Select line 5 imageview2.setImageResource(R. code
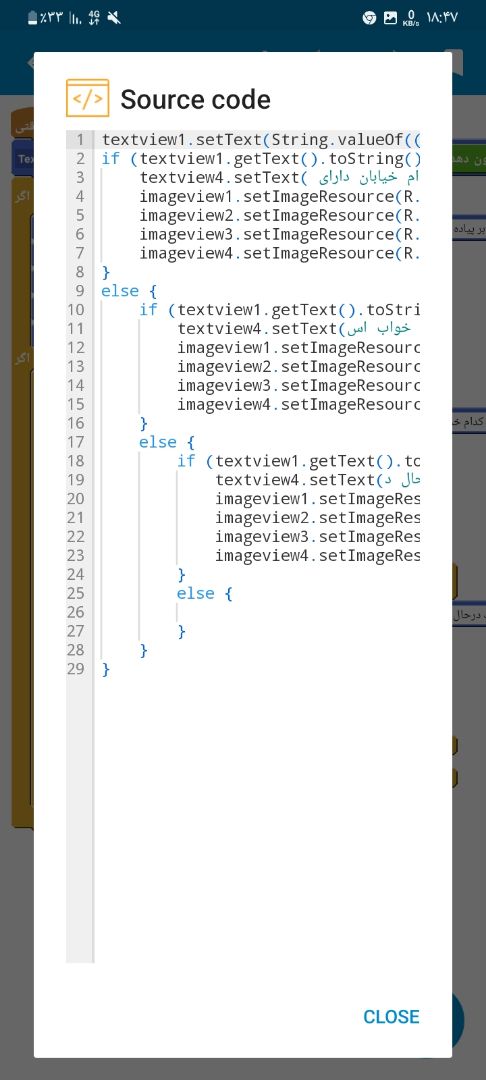Viewport: 486px width, 1080px height. 279,215
